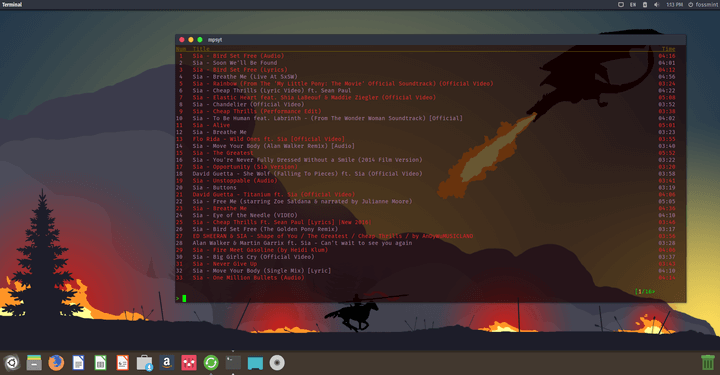Open the Files manager dock icon
The height and width of the screenshot is (375, 720).
pos(34,363)
